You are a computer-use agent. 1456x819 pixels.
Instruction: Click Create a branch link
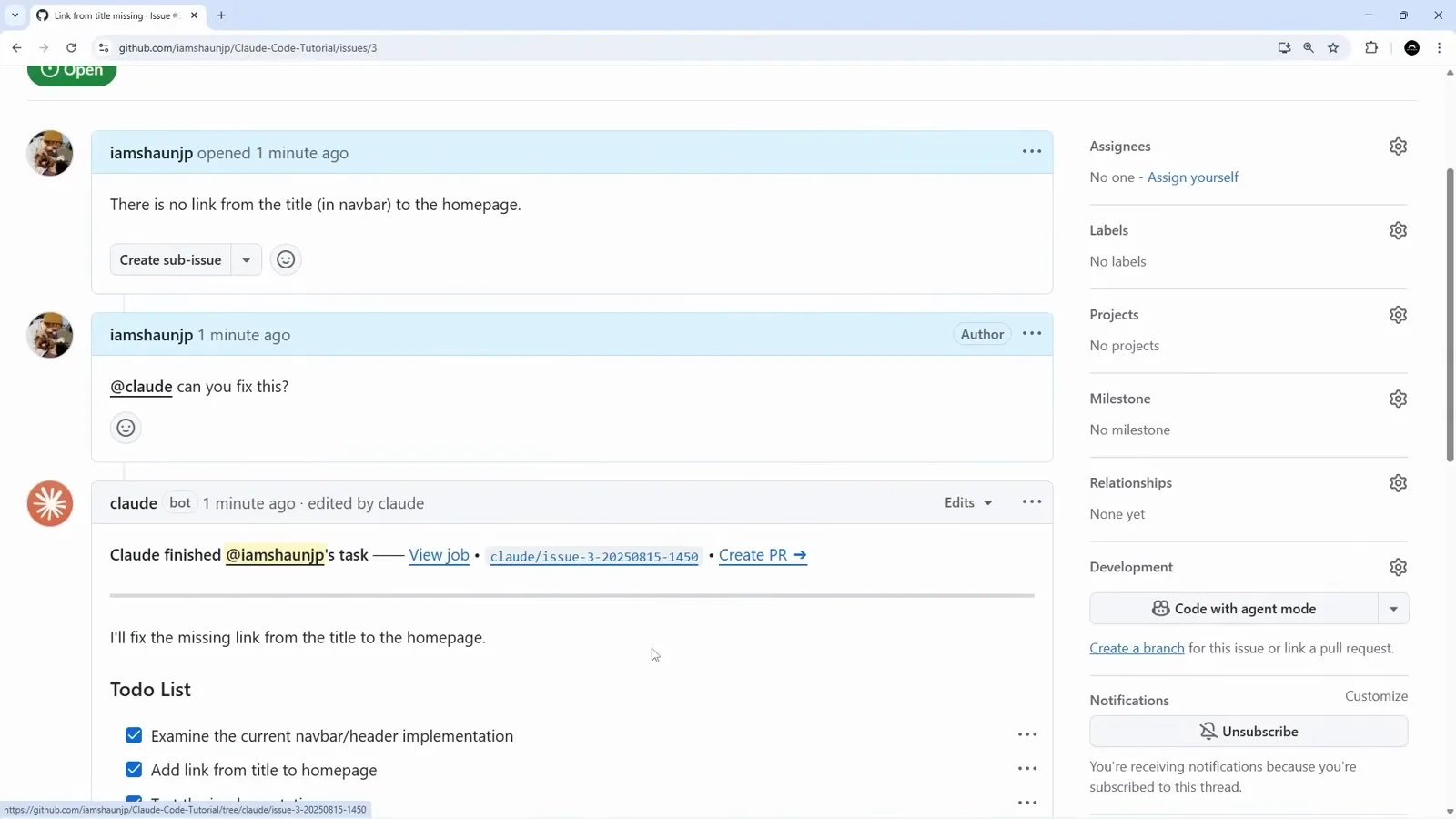coord(1137,649)
